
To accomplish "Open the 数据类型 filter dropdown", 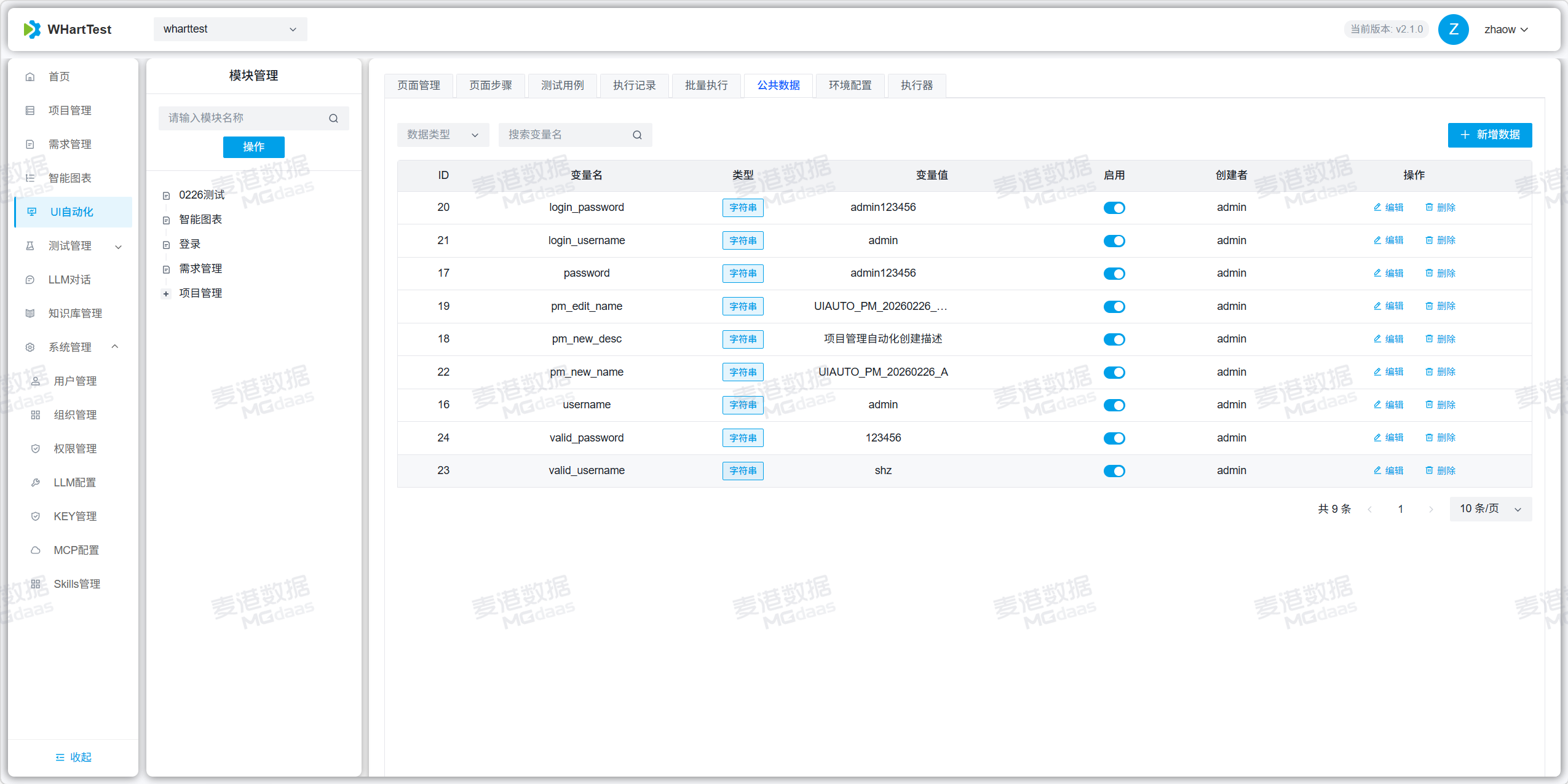I will tap(443, 135).
